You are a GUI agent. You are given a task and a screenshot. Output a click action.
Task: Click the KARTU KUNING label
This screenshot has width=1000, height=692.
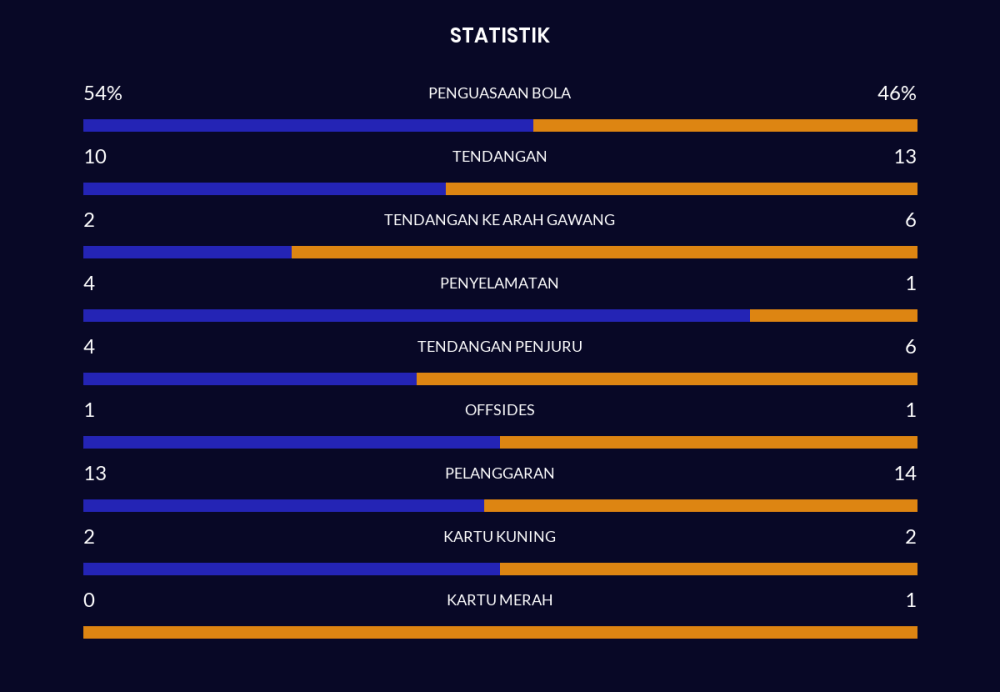pyautogui.click(x=499, y=537)
